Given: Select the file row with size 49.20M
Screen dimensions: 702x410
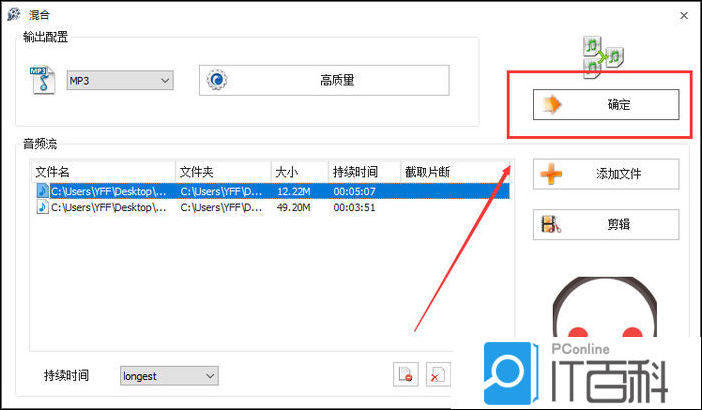Looking at the screenshot, I should [x=272, y=207].
